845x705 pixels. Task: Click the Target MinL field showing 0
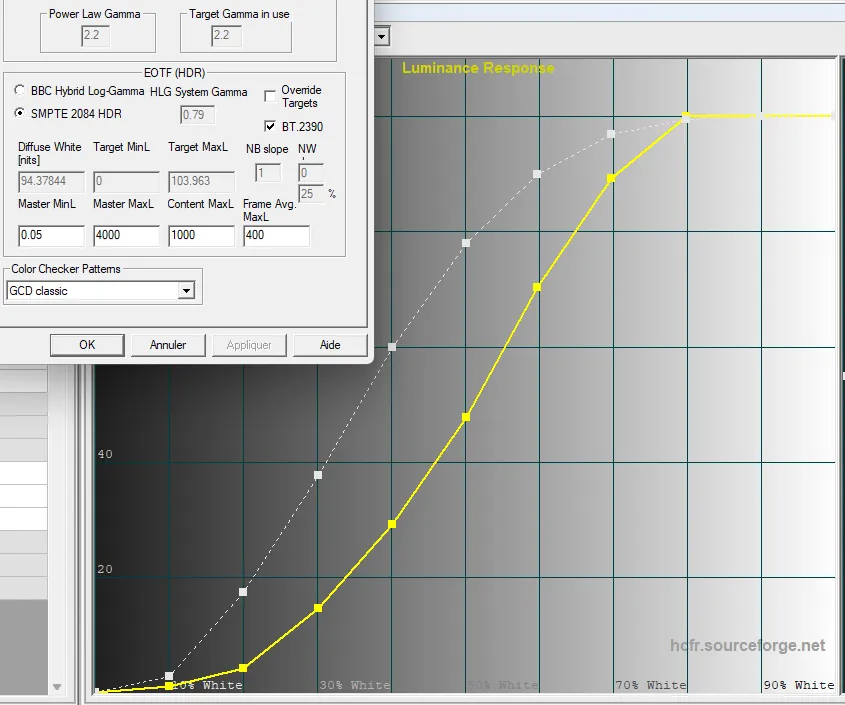point(126,182)
